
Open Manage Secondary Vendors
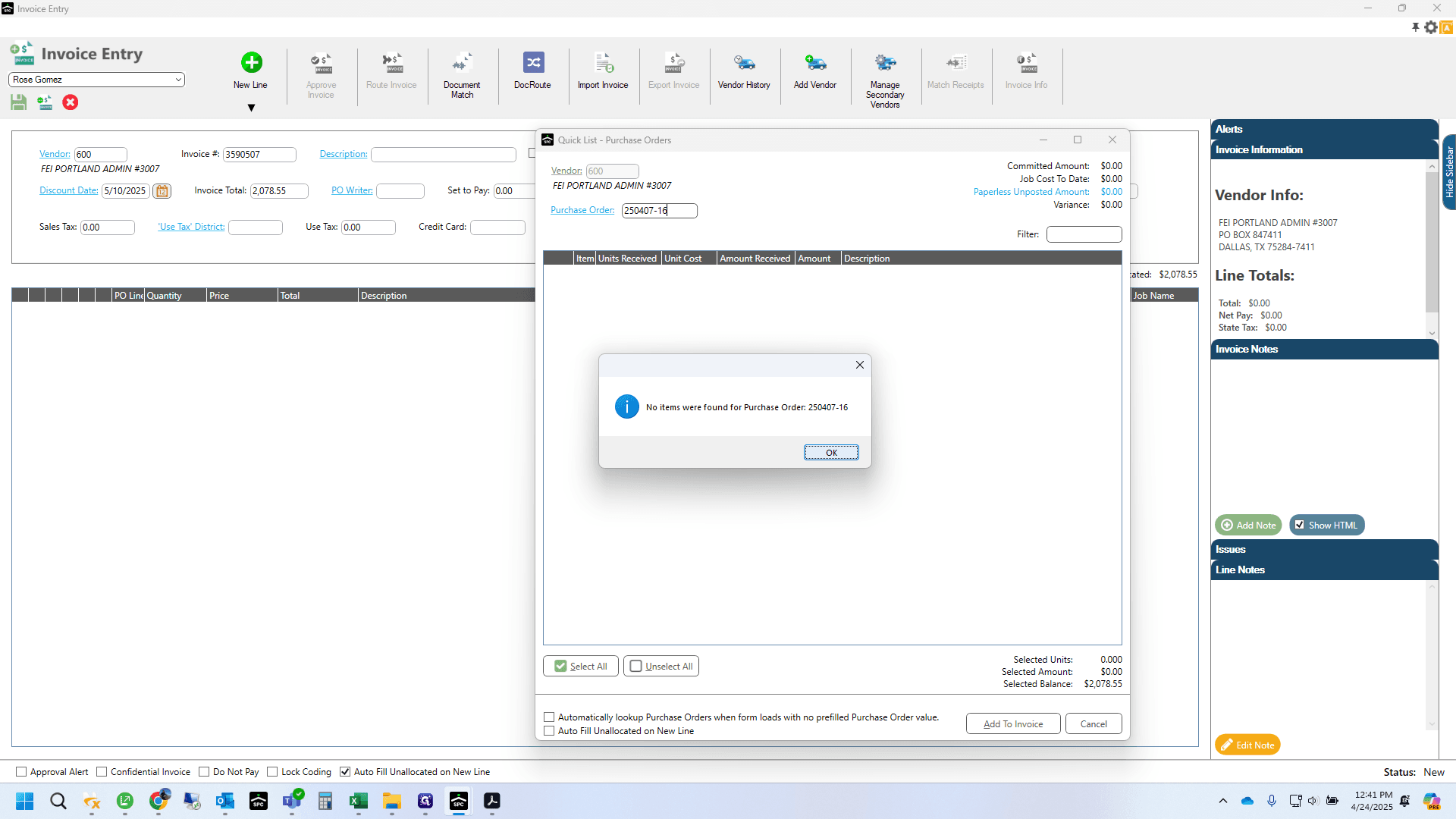(x=885, y=80)
